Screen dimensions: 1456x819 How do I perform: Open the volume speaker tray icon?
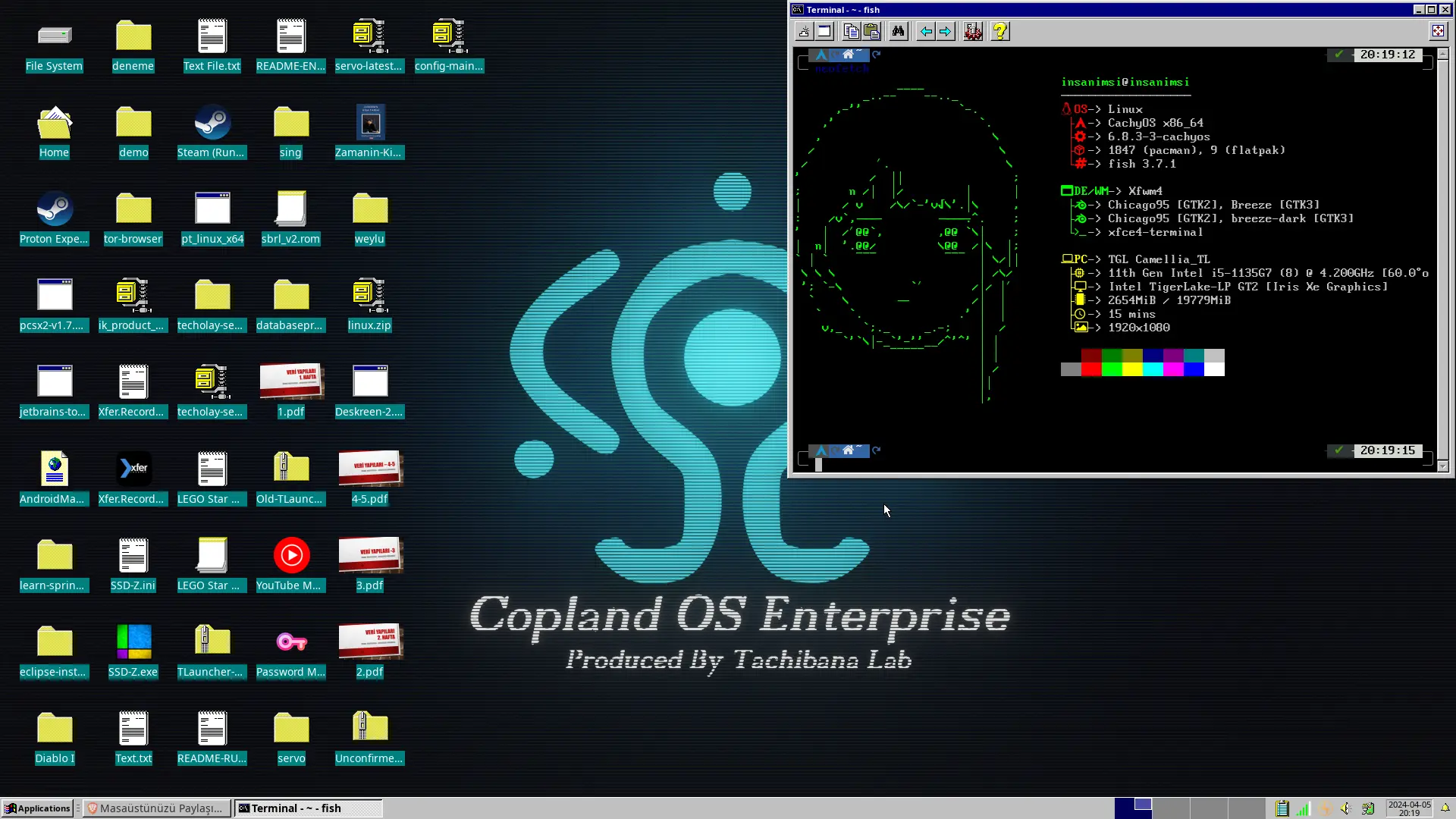[x=1345, y=808]
